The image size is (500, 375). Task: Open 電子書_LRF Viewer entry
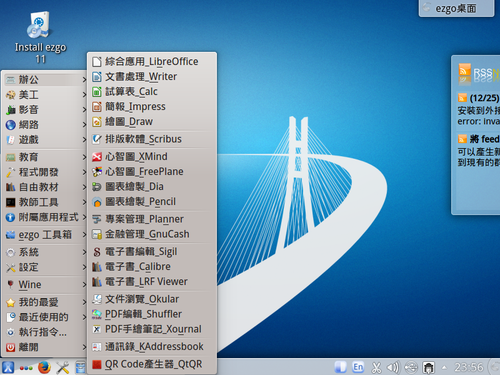coord(152,282)
